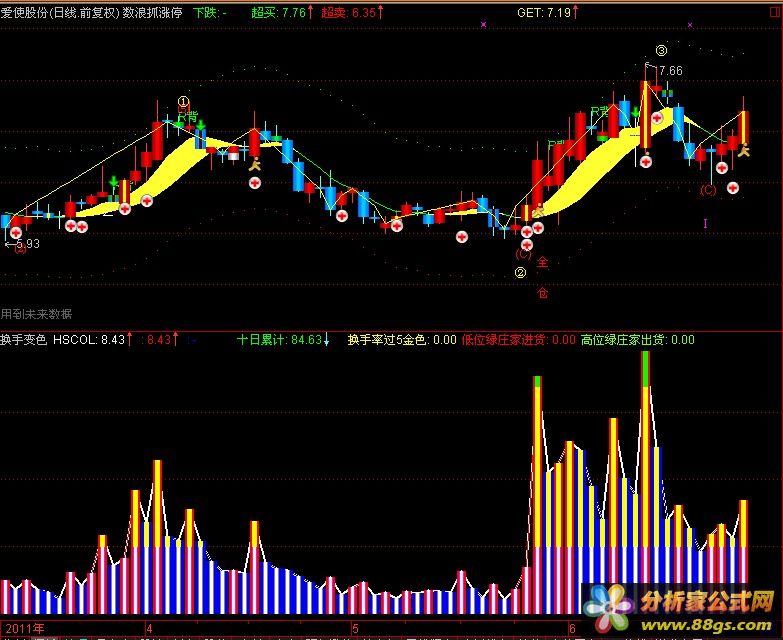
Task: Select the wave ① marker on chart
Action: click(x=183, y=102)
